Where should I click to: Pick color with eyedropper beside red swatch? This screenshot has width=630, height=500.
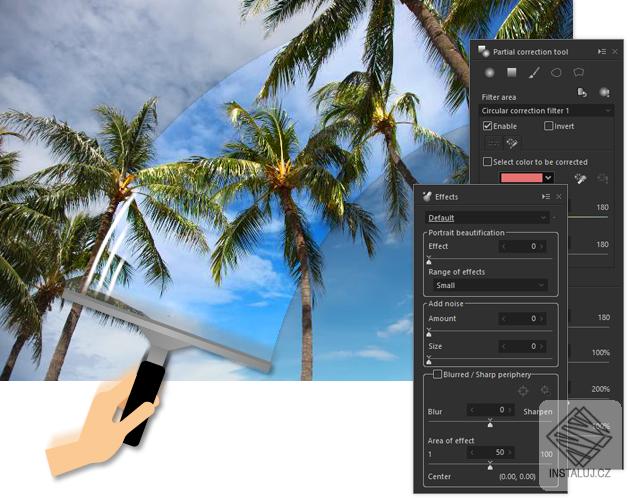tap(580, 178)
